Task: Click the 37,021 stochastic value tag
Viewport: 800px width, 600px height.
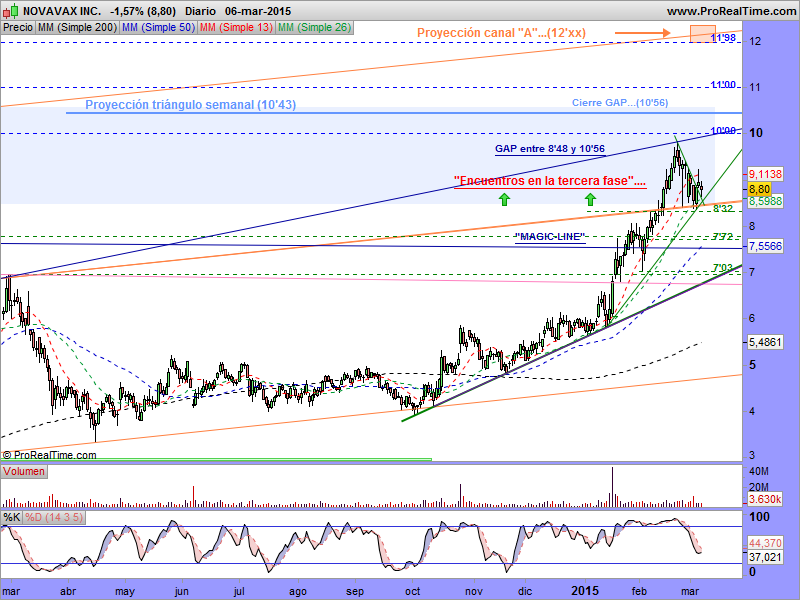Action: point(765,557)
